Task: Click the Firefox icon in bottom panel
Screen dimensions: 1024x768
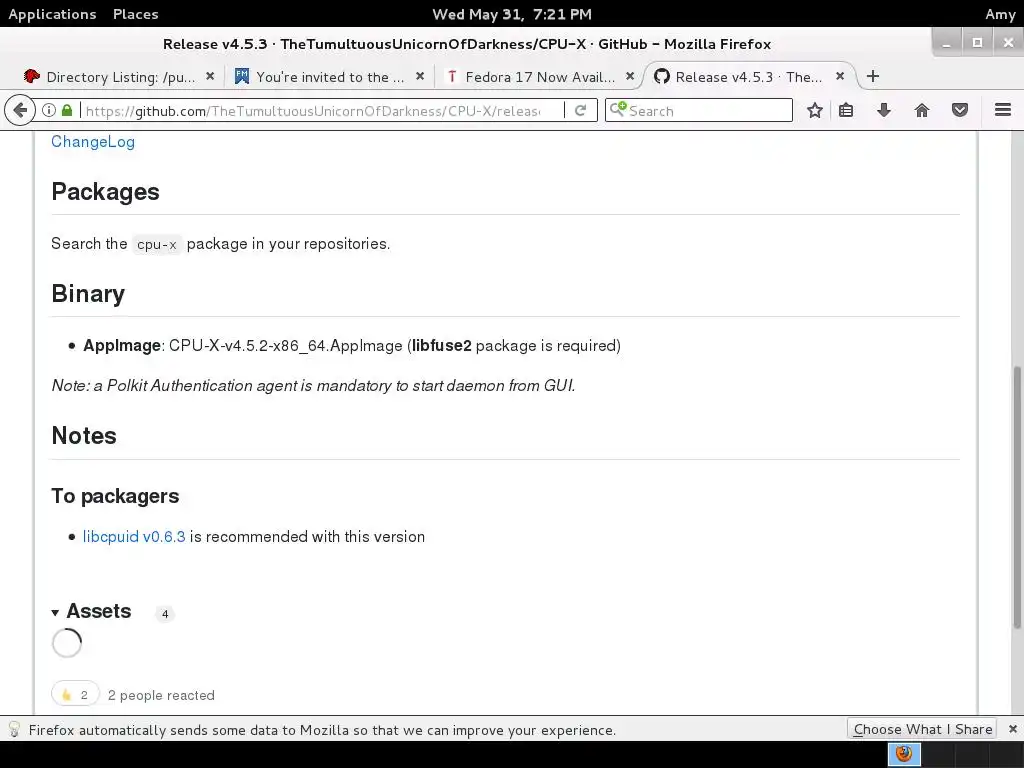Action: pyautogui.click(x=904, y=754)
